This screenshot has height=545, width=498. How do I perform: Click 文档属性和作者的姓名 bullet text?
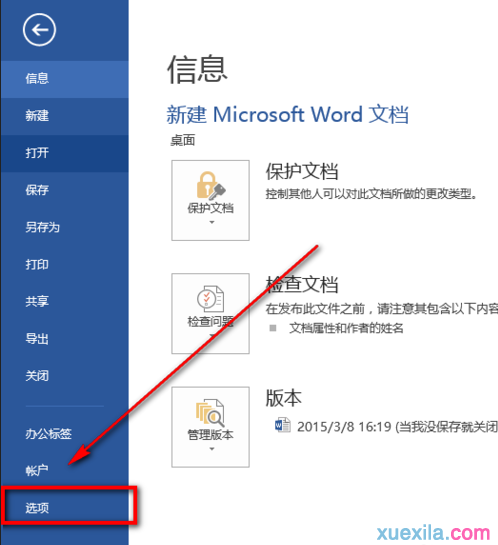pos(346,328)
